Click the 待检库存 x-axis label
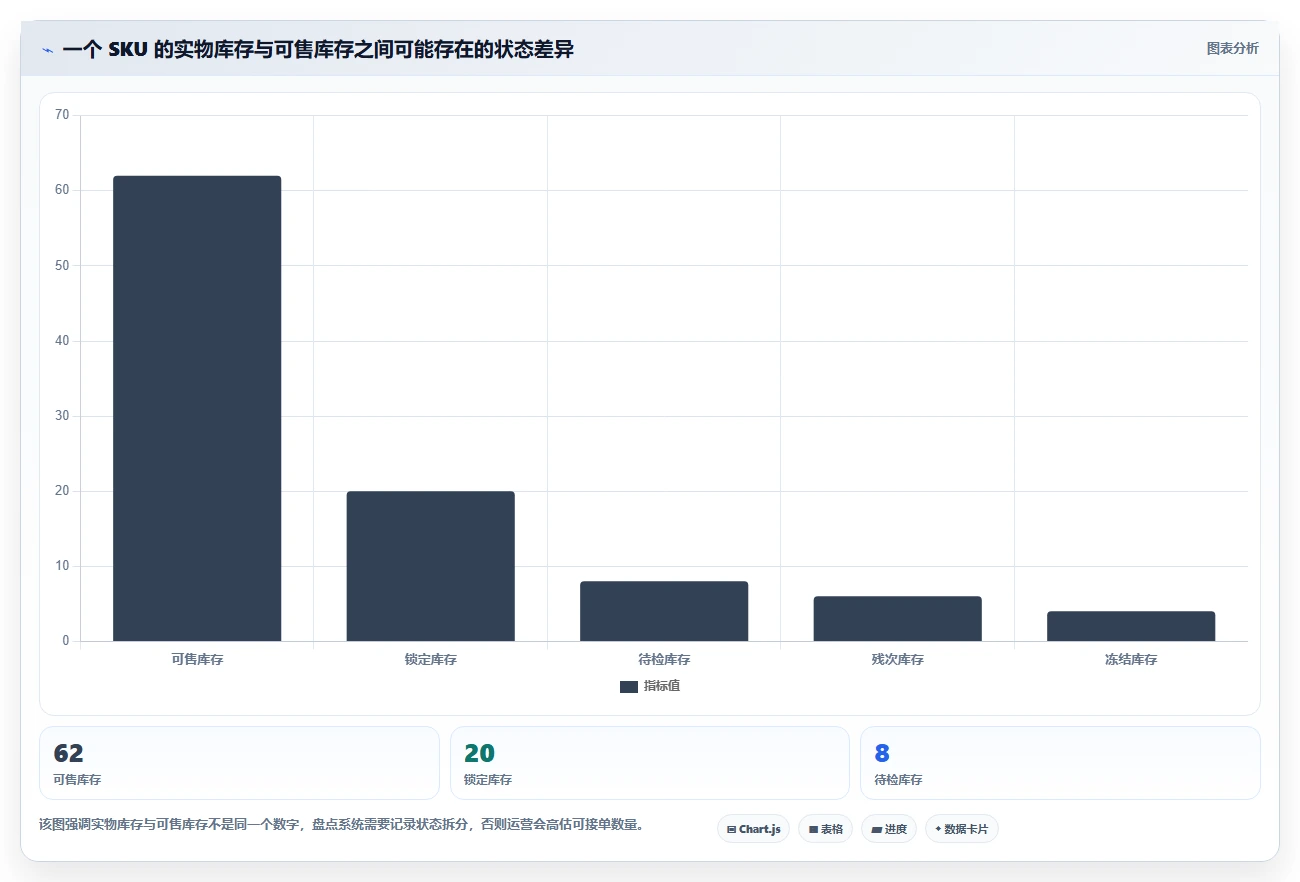Screen dimensions: 1300x882 point(664,660)
